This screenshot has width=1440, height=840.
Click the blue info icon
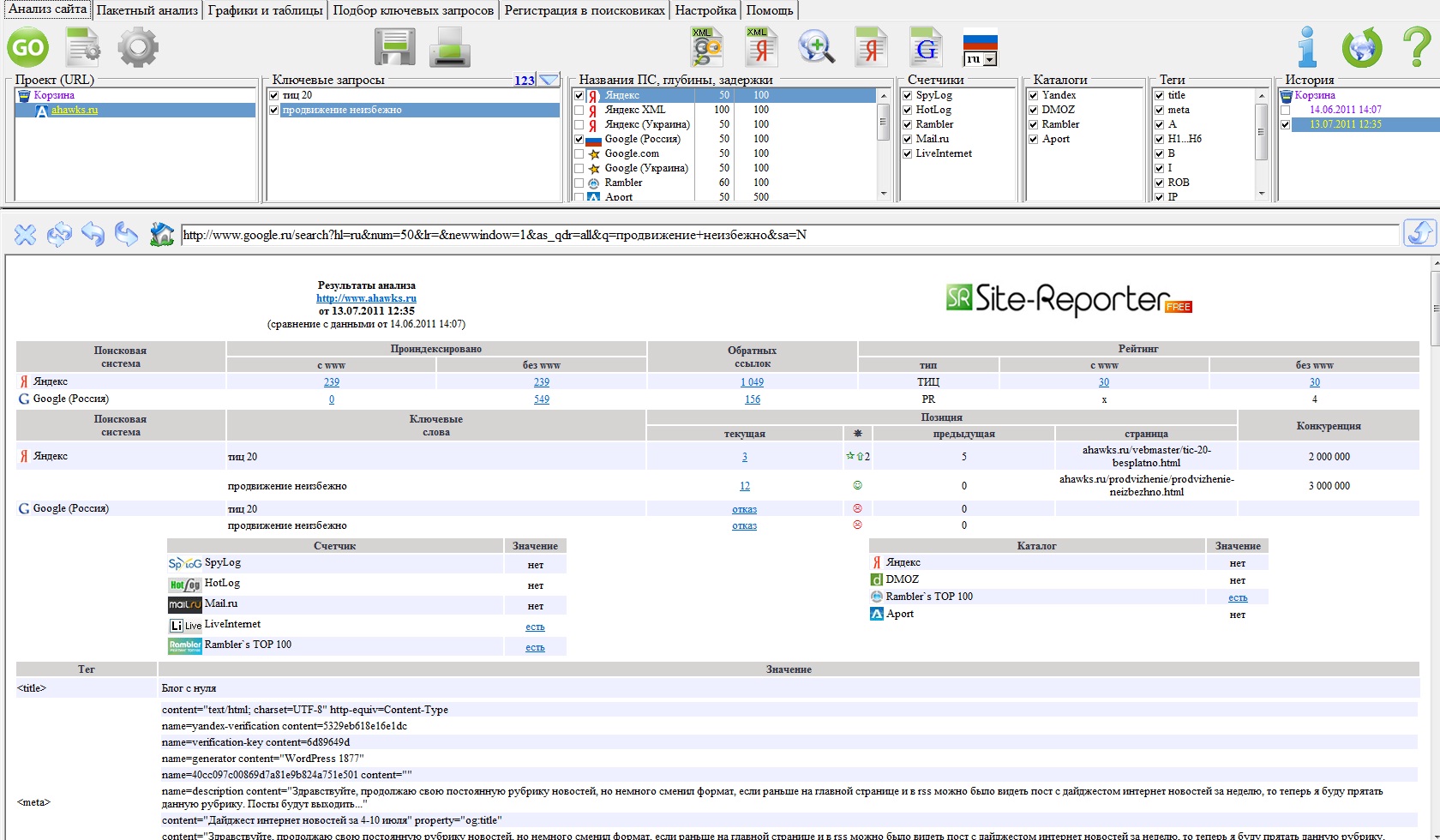coord(1307,47)
